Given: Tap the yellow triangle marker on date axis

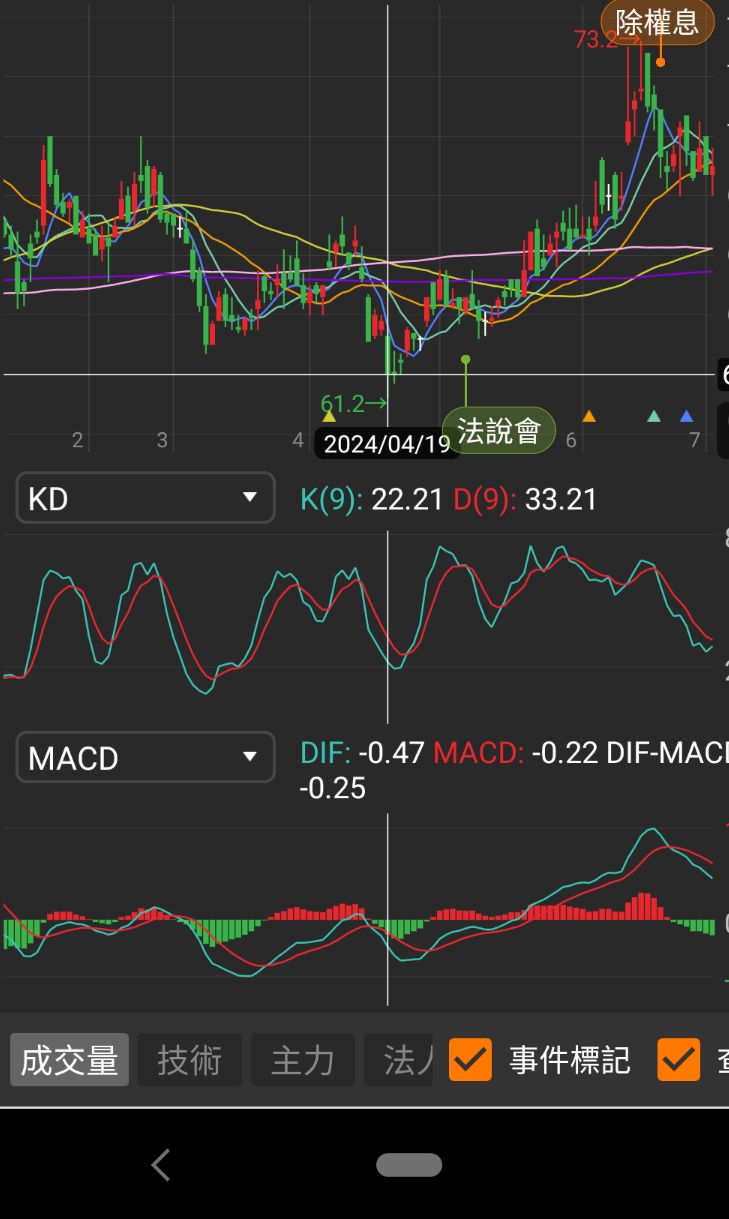Looking at the screenshot, I should [x=329, y=416].
